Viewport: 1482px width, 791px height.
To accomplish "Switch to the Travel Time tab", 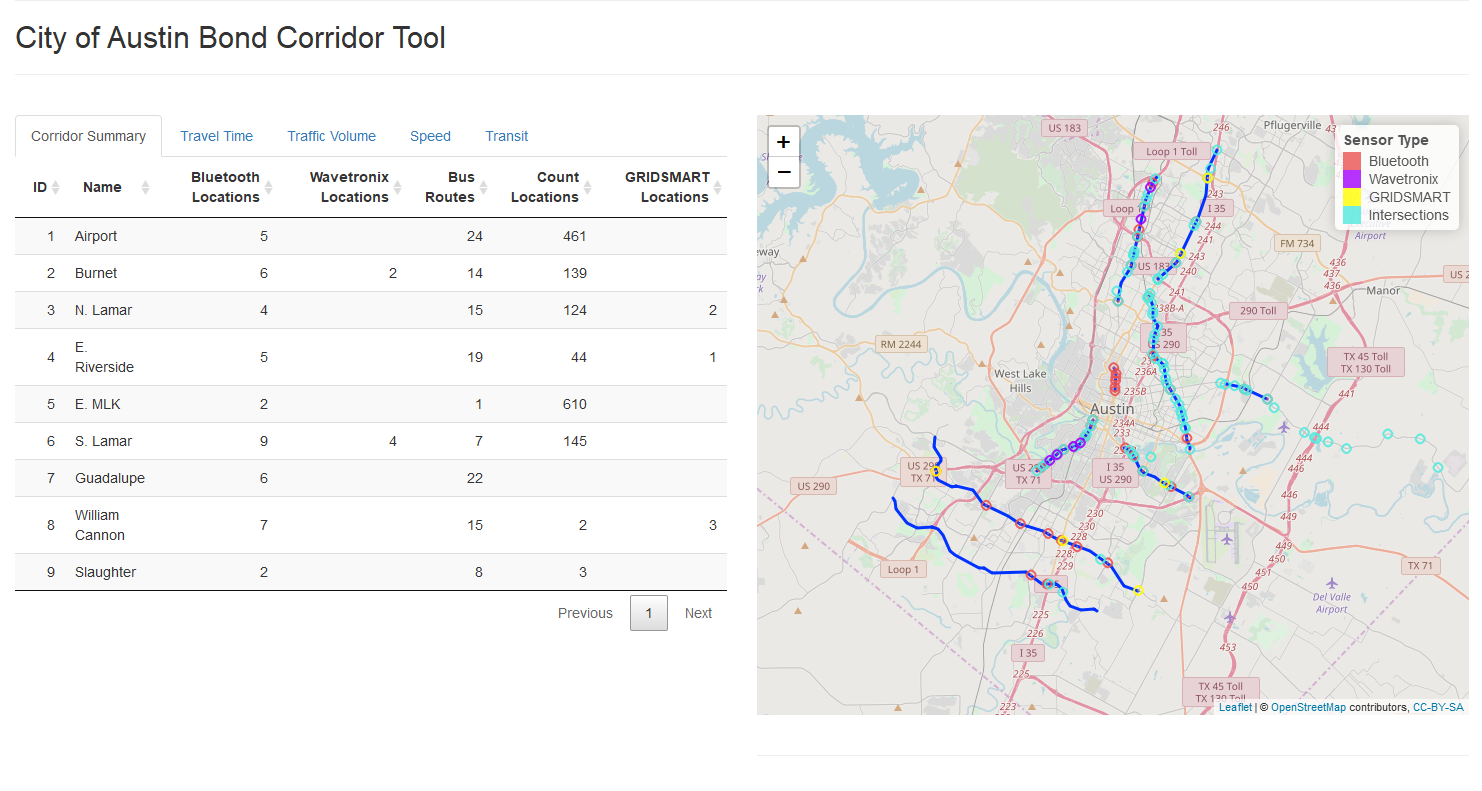I will click(x=217, y=136).
